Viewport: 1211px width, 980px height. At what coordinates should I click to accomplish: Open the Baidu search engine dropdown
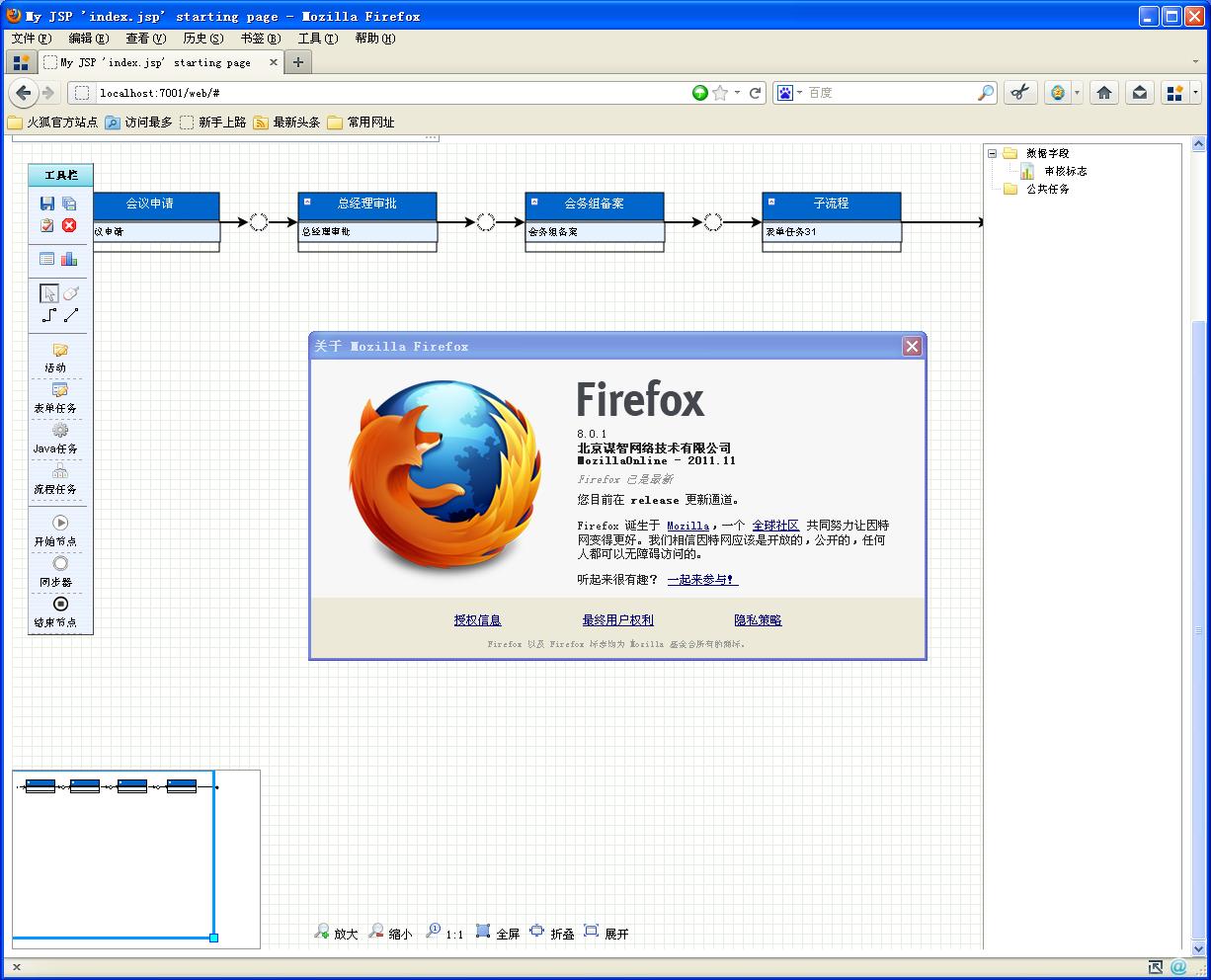pos(799,93)
